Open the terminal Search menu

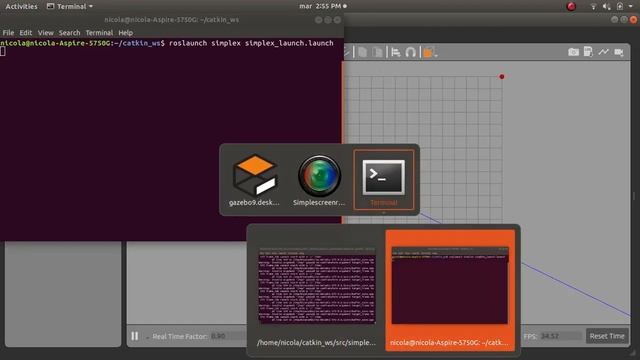tap(69, 33)
